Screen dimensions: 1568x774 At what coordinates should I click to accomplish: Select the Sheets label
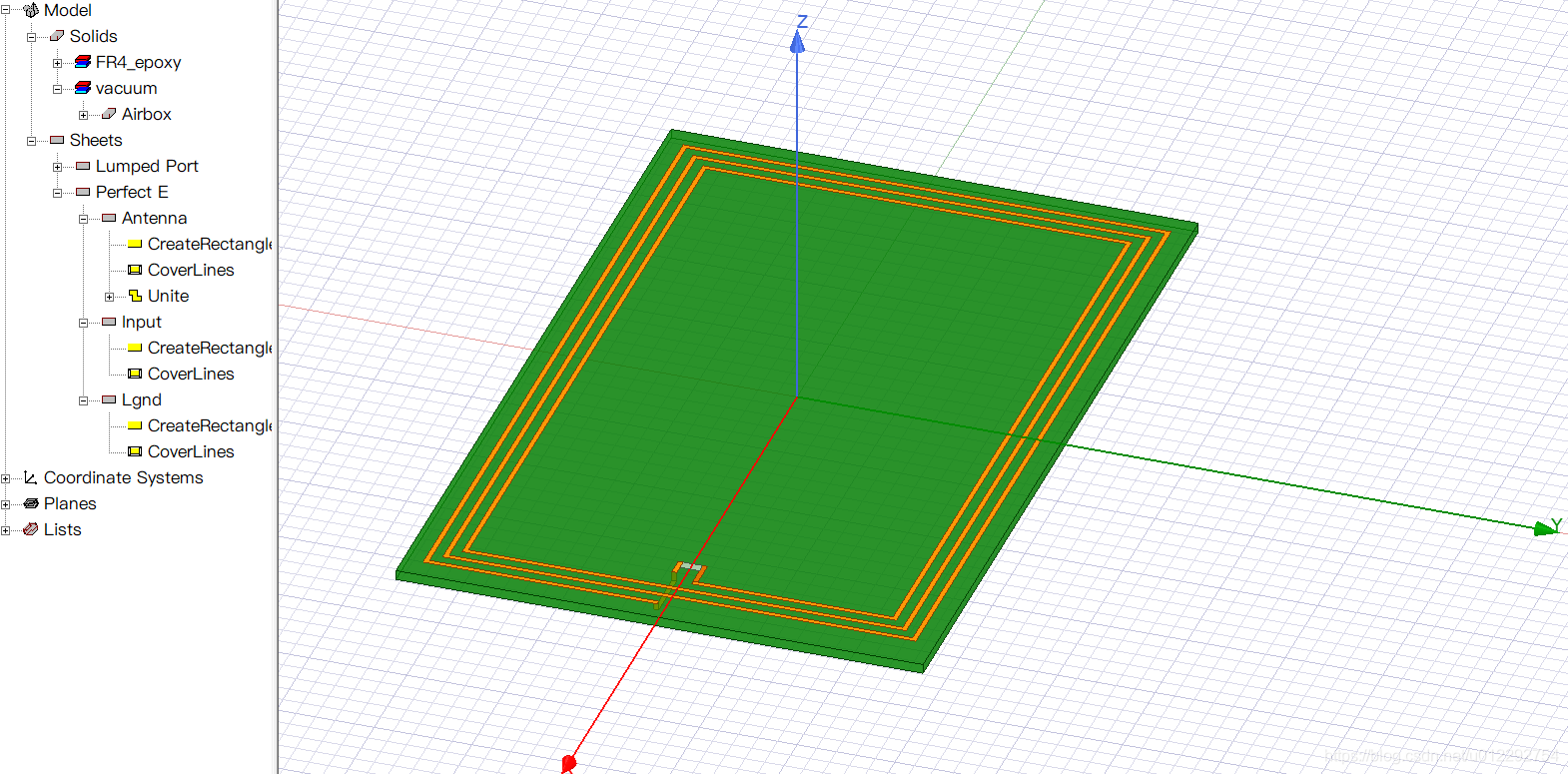click(x=96, y=140)
